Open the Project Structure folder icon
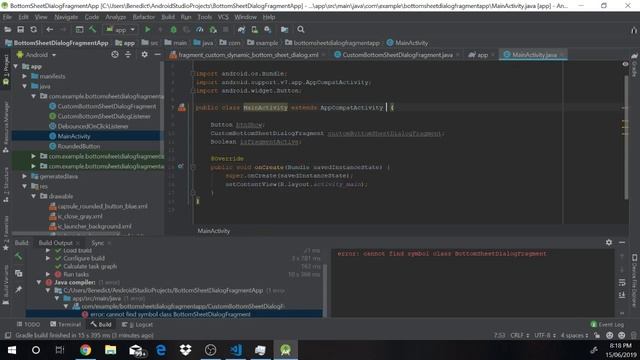The width and height of the screenshot is (640, 360). click(284, 29)
